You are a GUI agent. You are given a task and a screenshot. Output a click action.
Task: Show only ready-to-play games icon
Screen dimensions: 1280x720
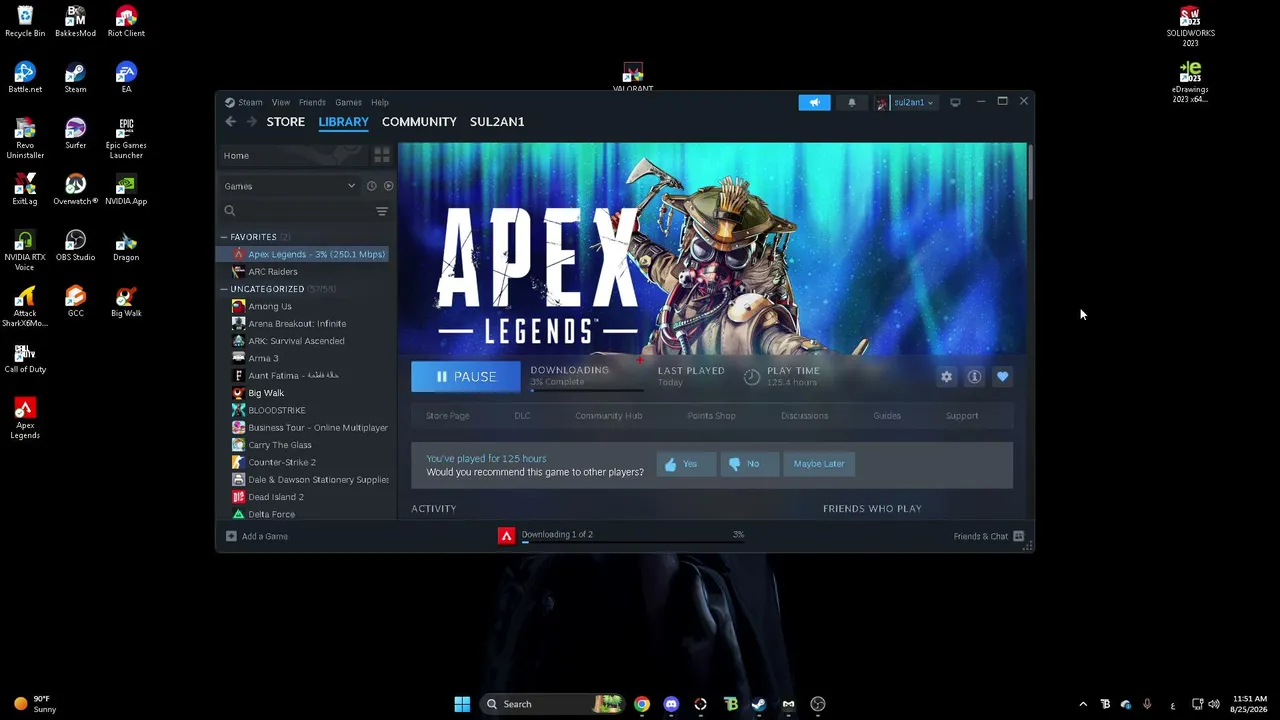[388, 186]
